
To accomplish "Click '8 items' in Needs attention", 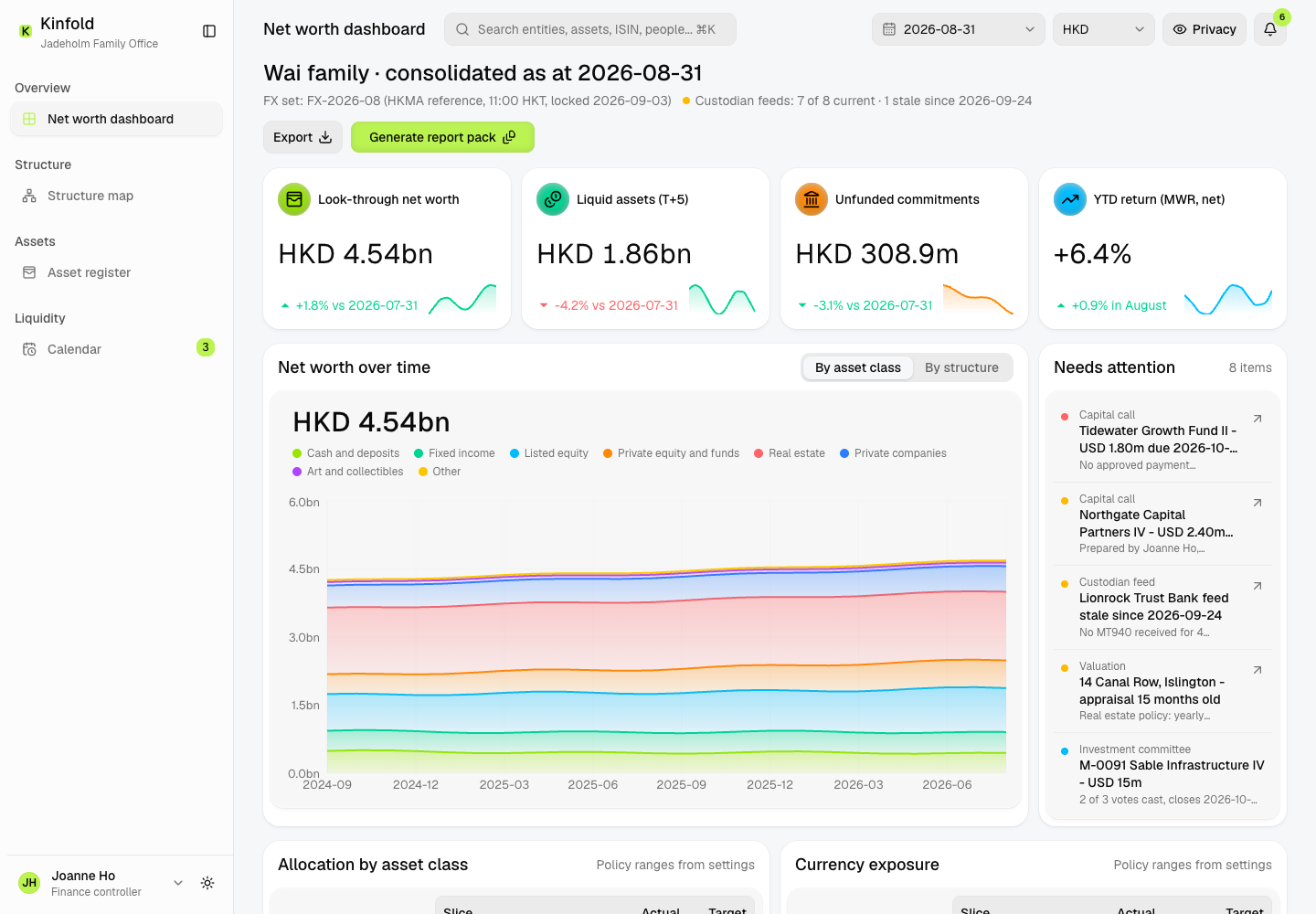I will point(1250,367).
